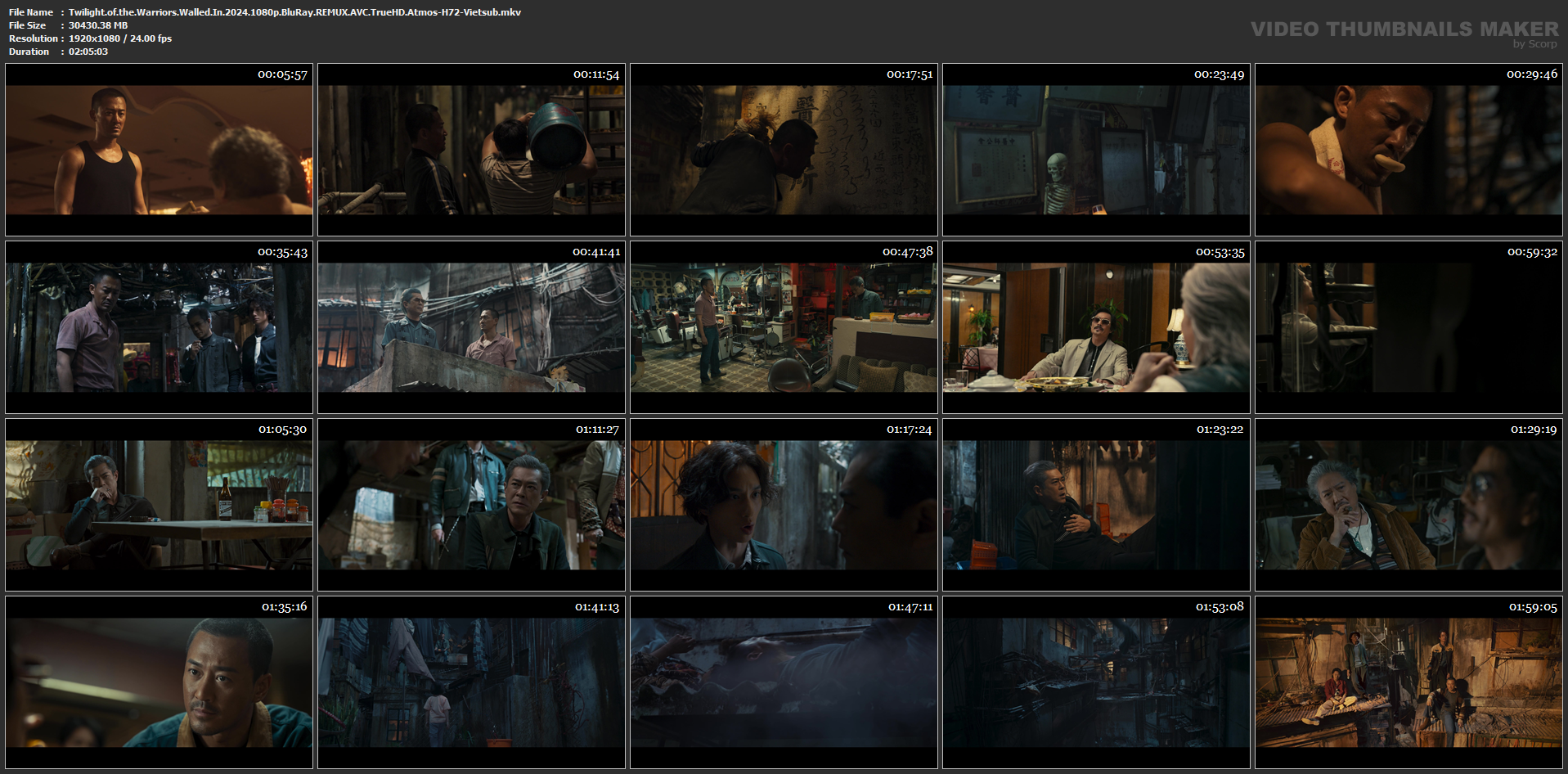Click the frame timestamped 01:47:11

(x=784, y=682)
